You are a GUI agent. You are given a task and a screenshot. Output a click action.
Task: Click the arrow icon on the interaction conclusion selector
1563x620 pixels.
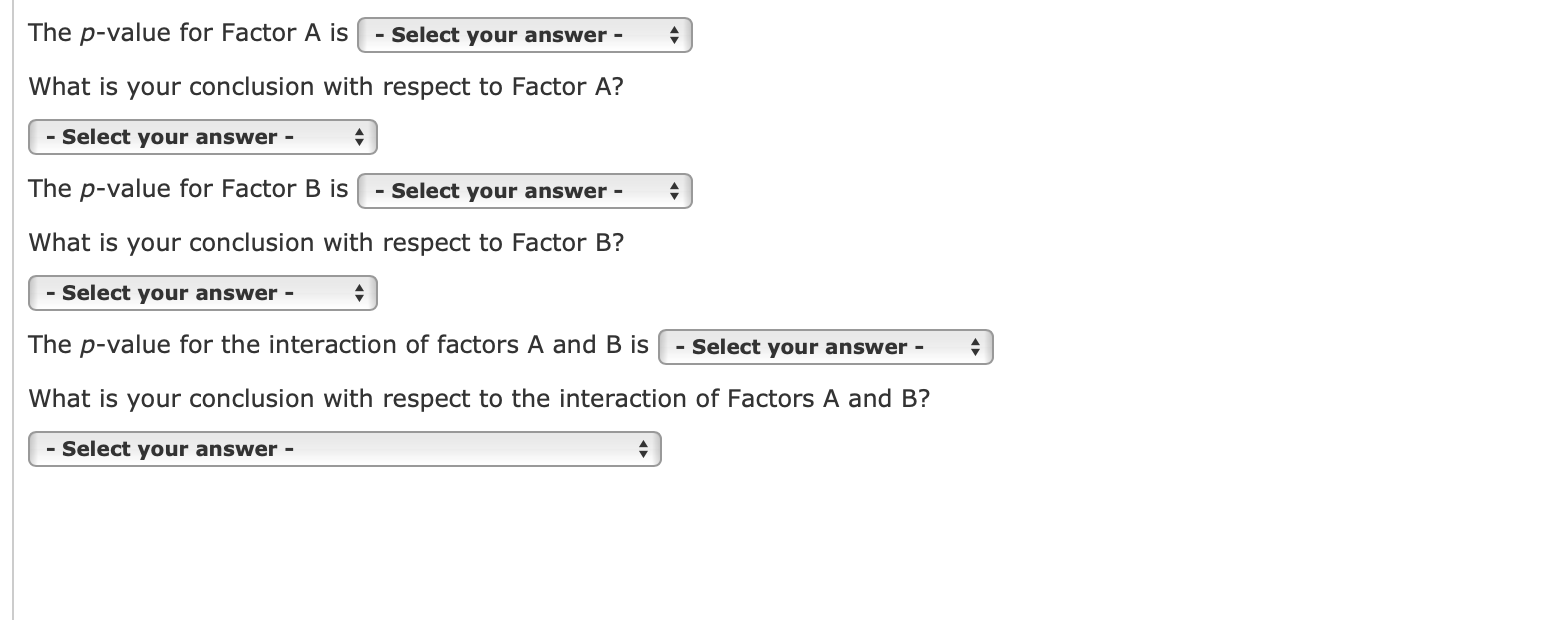click(644, 448)
